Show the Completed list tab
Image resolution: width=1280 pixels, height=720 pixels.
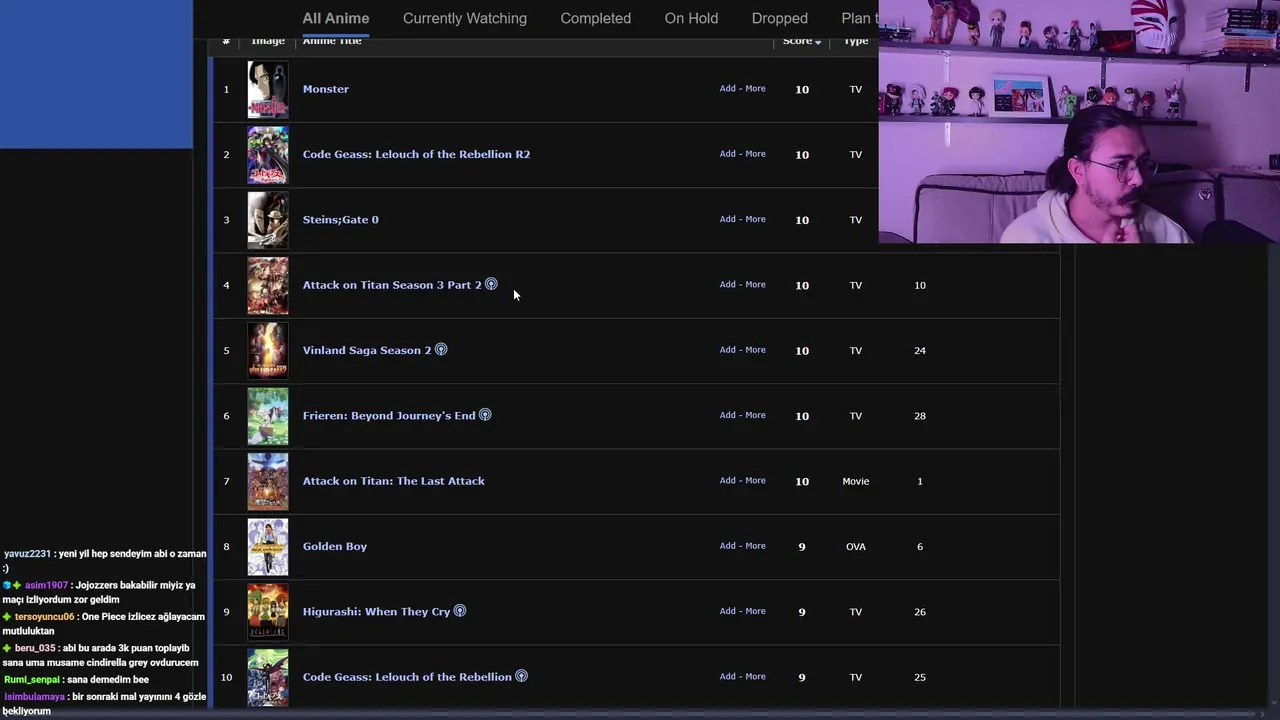tap(596, 18)
